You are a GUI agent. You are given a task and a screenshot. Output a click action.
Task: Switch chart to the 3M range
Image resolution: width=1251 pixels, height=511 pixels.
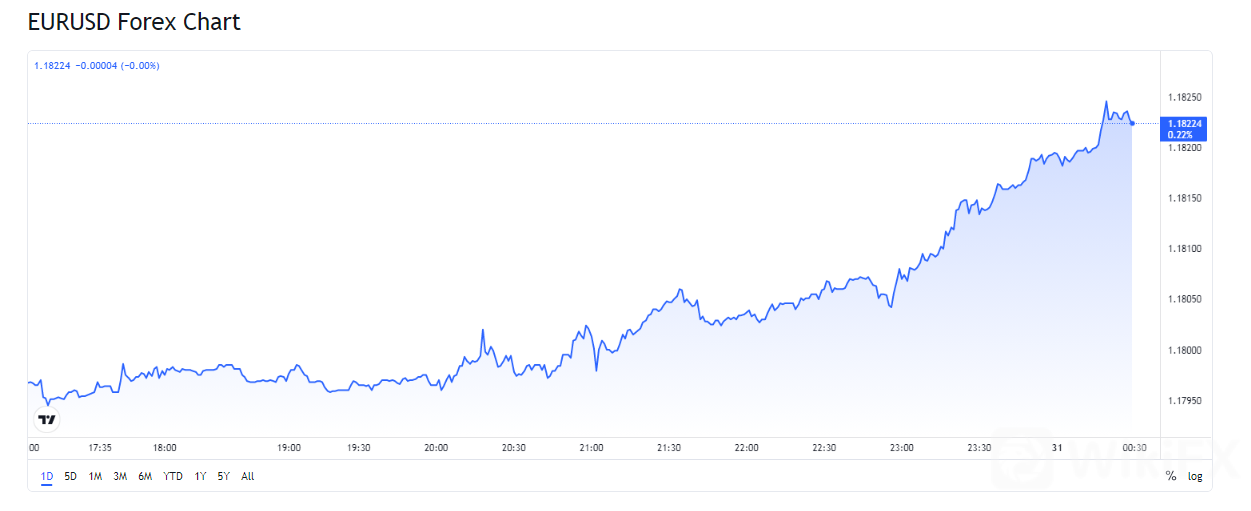(120, 477)
